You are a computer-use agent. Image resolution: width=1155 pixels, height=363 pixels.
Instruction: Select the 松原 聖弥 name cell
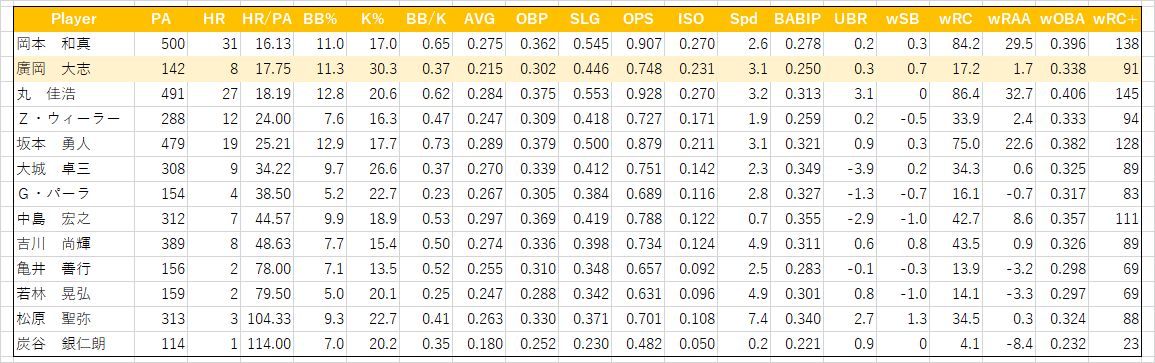click(74, 319)
